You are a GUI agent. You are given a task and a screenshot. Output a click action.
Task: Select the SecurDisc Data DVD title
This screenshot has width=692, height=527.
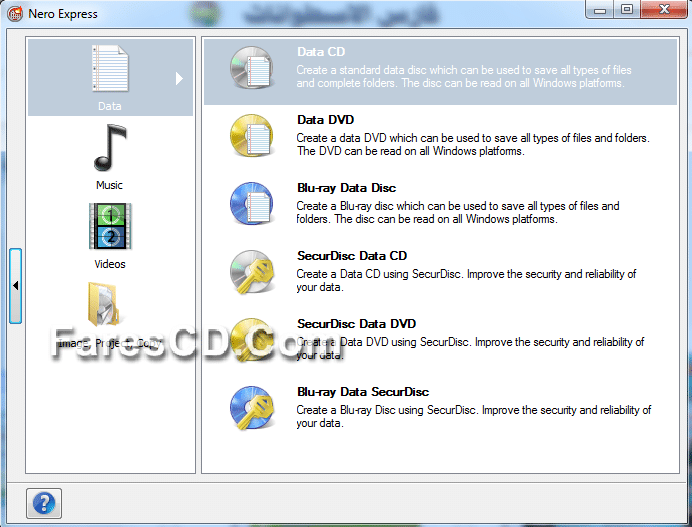pos(356,324)
